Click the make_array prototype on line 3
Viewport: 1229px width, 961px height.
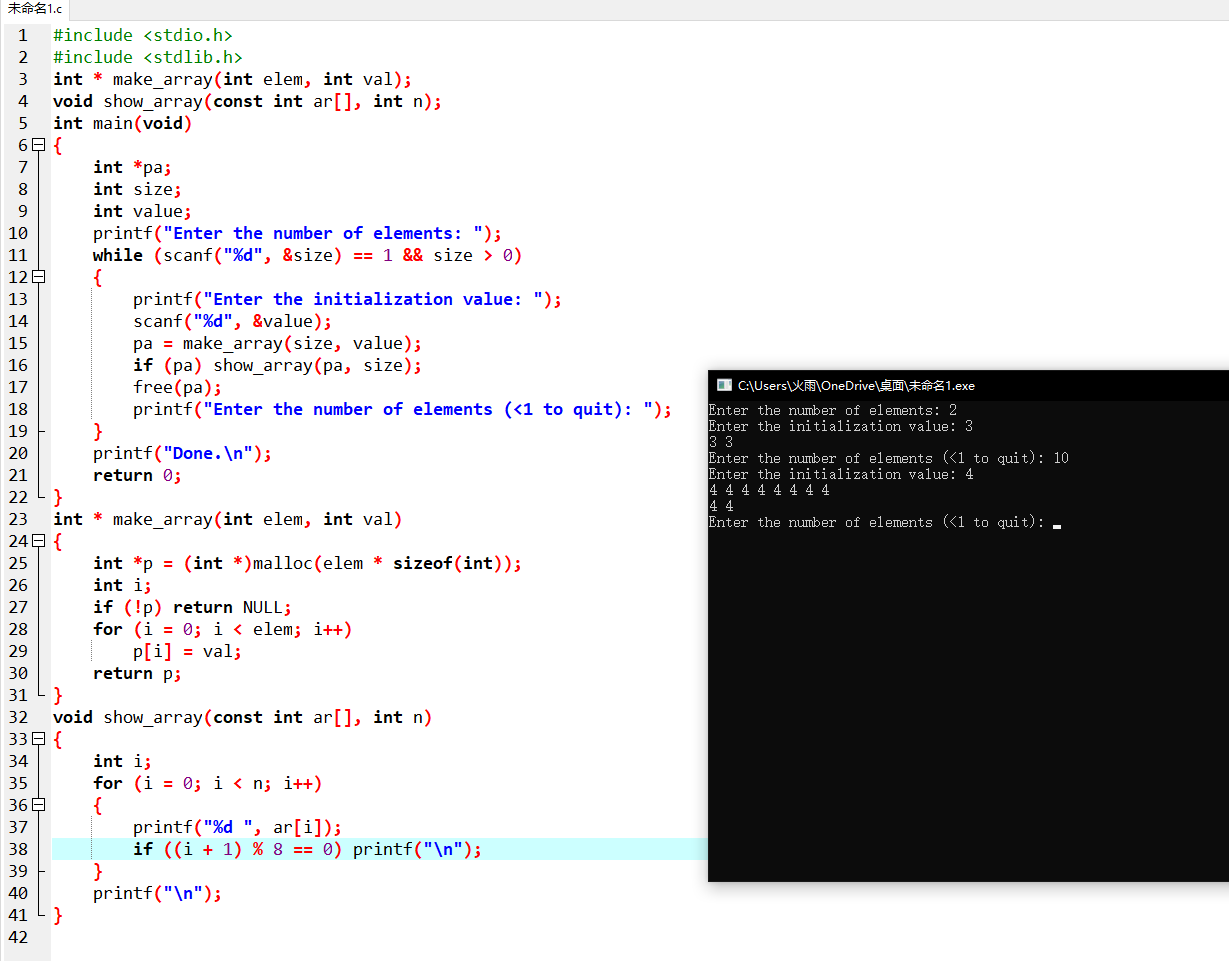233,79
